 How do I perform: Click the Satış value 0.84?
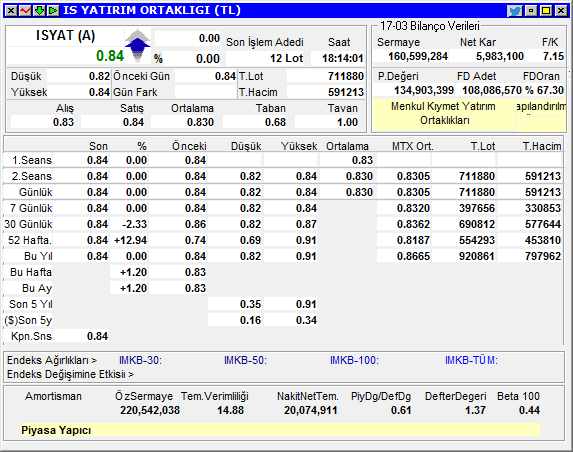[133, 122]
